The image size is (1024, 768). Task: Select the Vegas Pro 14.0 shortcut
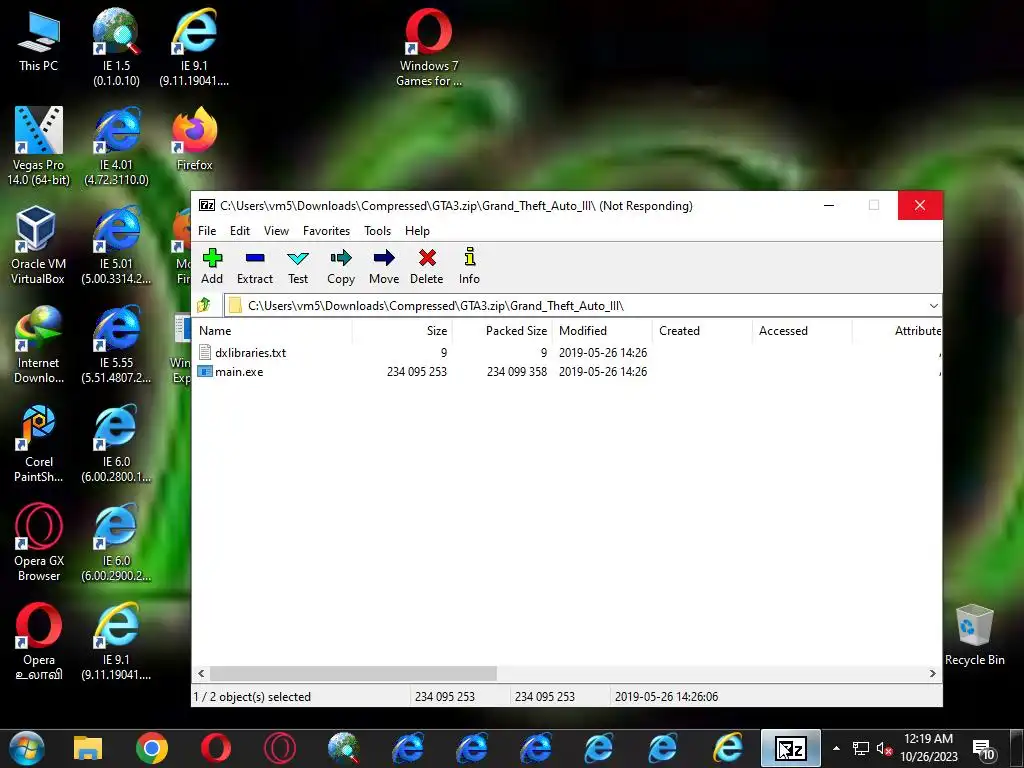coord(39,146)
